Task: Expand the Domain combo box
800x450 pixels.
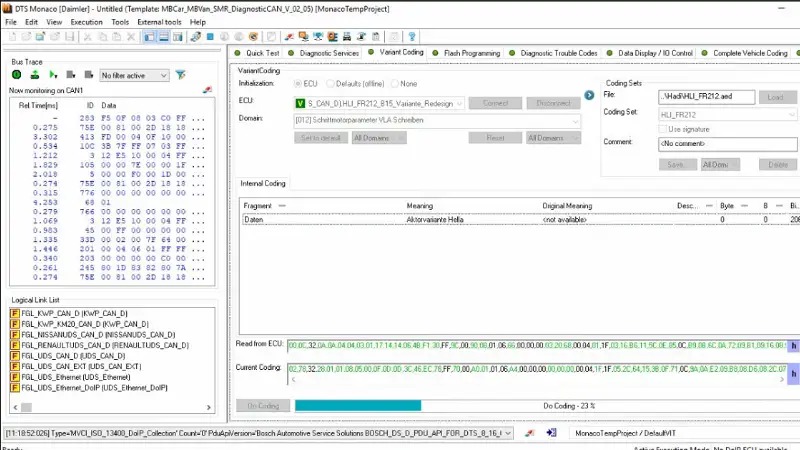Action: (x=575, y=120)
